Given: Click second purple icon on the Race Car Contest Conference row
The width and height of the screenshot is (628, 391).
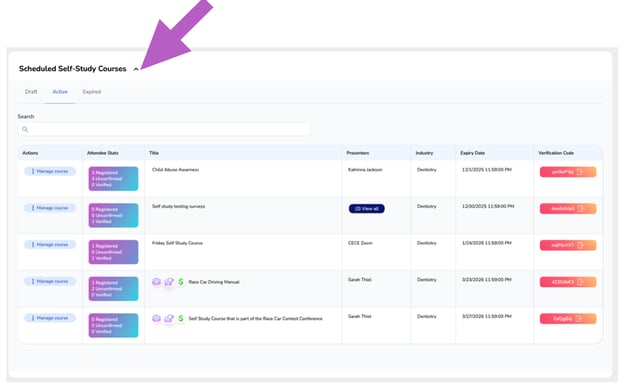Looking at the screenshot, I should coord(169,318).
